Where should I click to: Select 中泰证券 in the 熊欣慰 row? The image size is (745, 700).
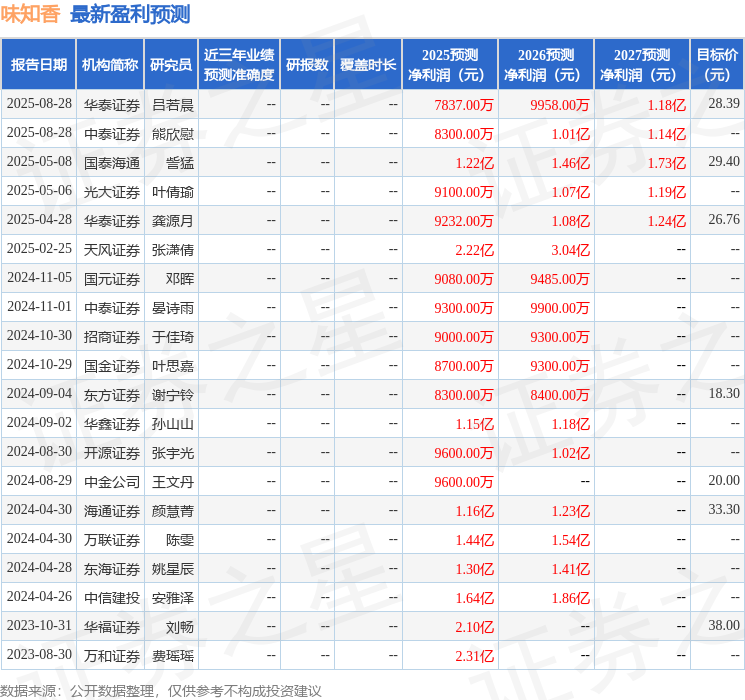[112, 134]
